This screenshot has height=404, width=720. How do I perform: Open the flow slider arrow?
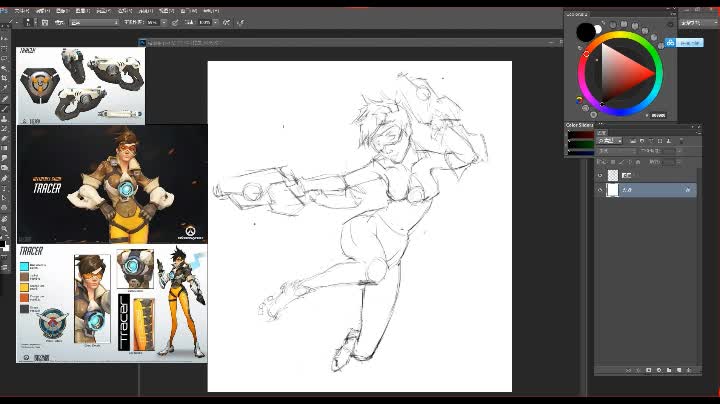[216, 22]
